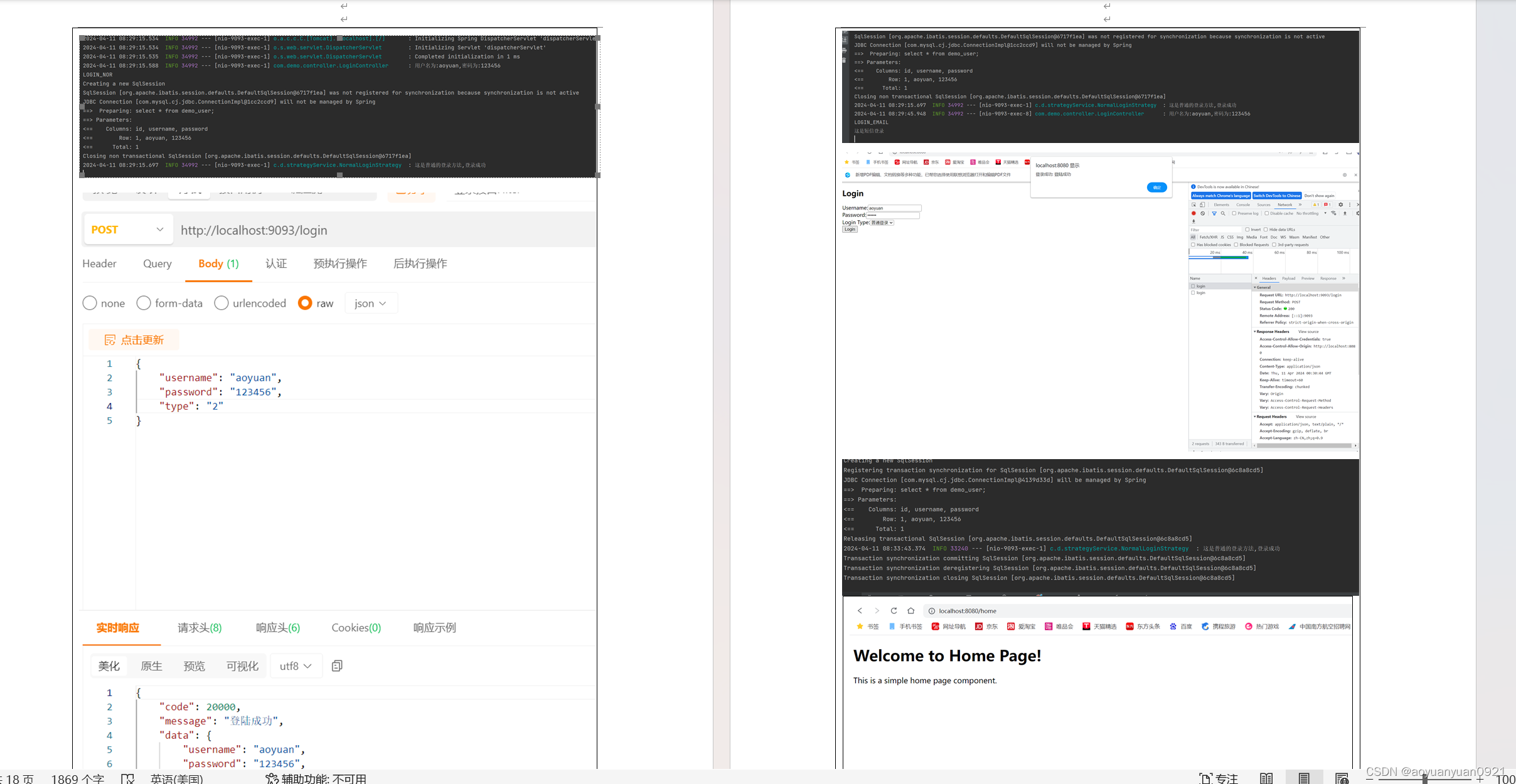Click Switch DevTools to Chinese button

1277,196
